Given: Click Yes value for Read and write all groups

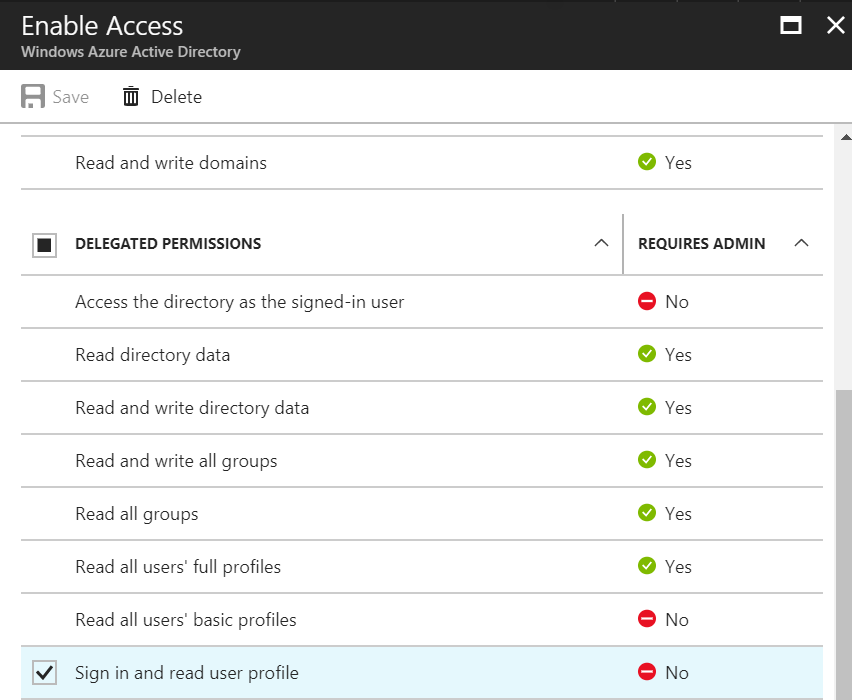Looking at the screenshot, I should click(x=678, y=461).
